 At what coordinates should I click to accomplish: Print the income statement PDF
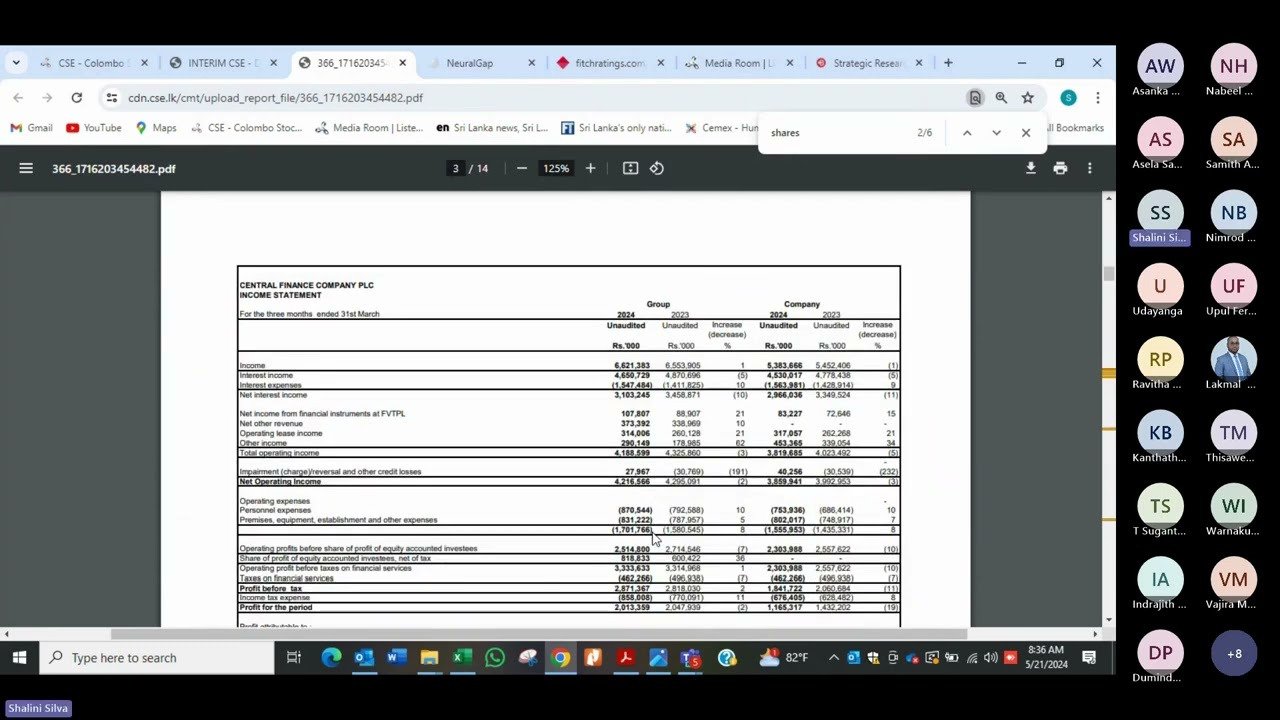(1060, 168)
